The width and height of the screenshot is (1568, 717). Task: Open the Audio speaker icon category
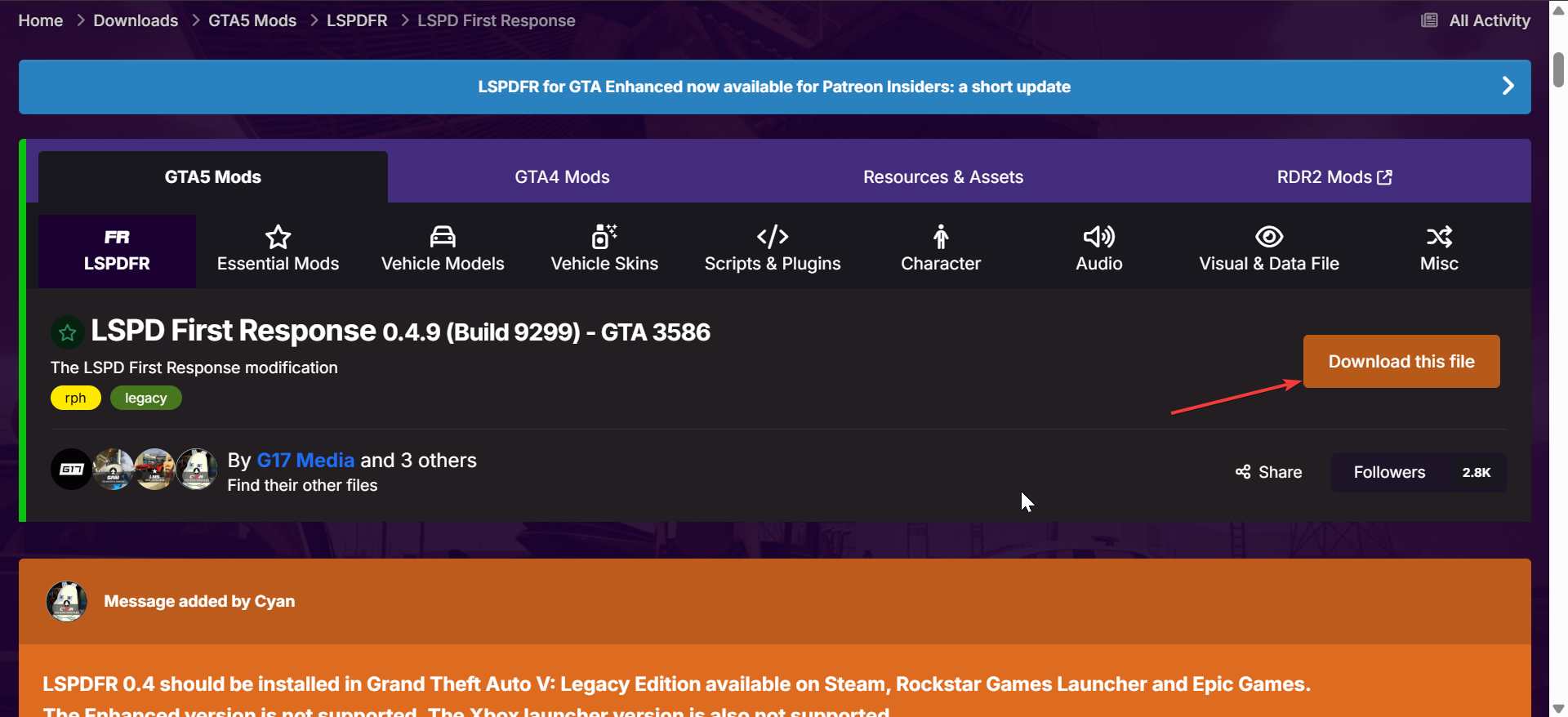(x=1099, y=237)
